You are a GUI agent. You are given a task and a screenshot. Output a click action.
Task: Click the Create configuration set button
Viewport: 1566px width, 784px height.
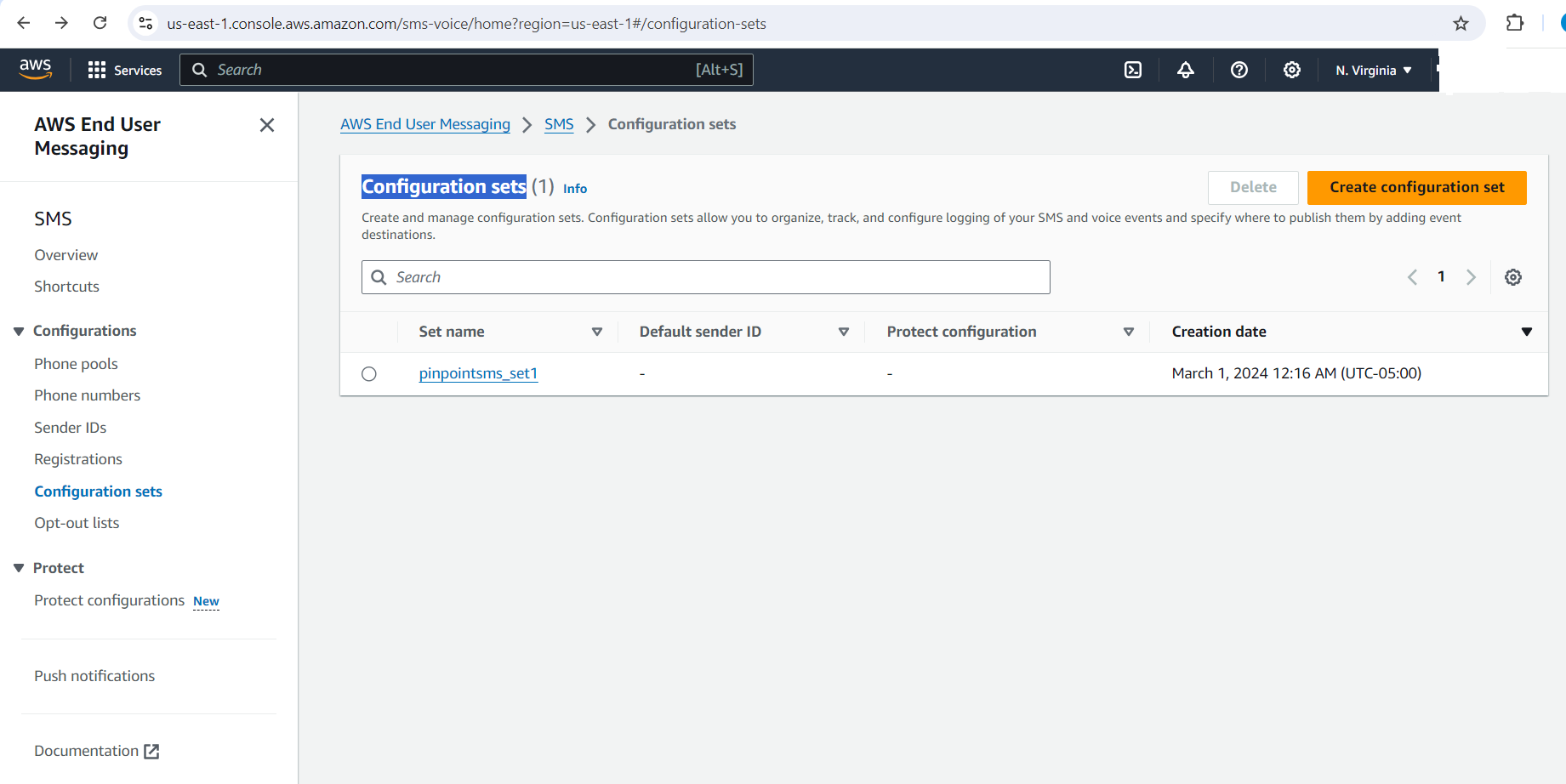(1416, 187)
